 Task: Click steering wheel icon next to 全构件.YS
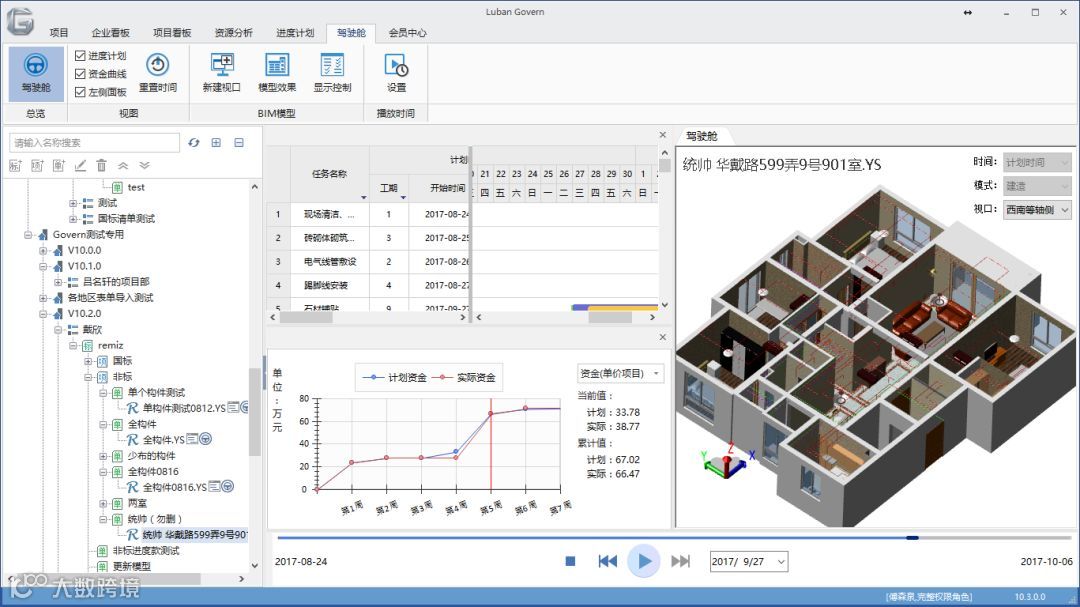[205, 439]
